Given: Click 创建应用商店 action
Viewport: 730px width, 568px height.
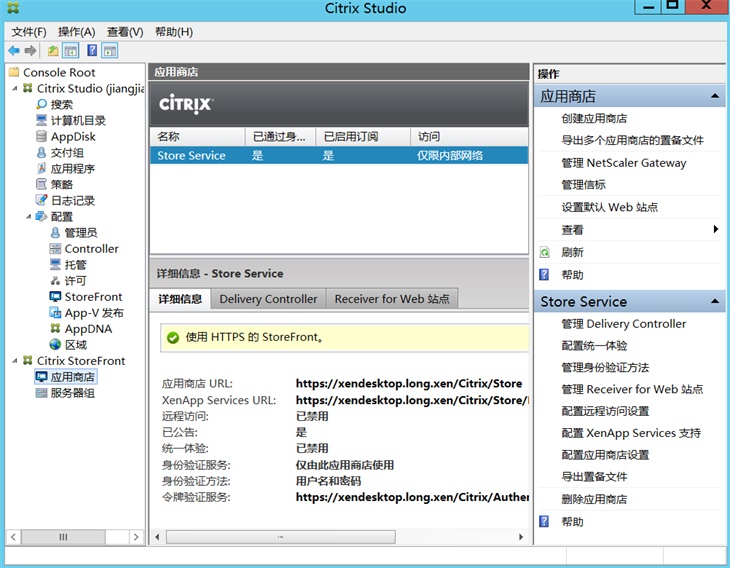Looking at the screenshot, I should (594, 118).
